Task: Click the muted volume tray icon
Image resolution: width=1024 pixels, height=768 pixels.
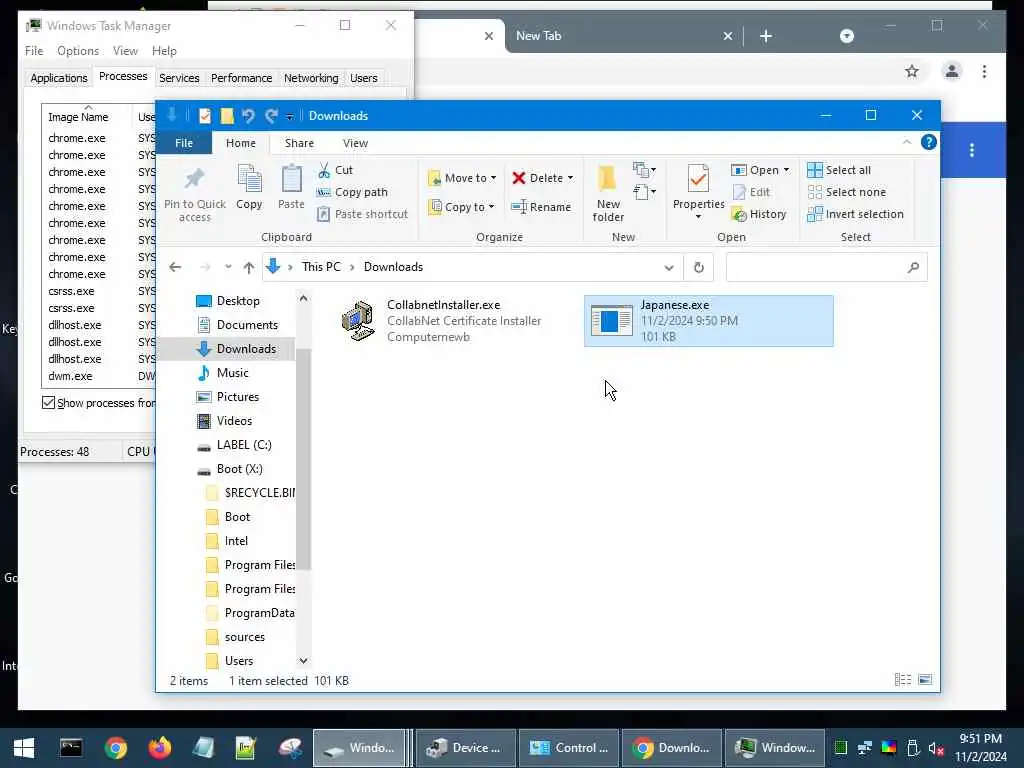Action: [x=936, y=748]
